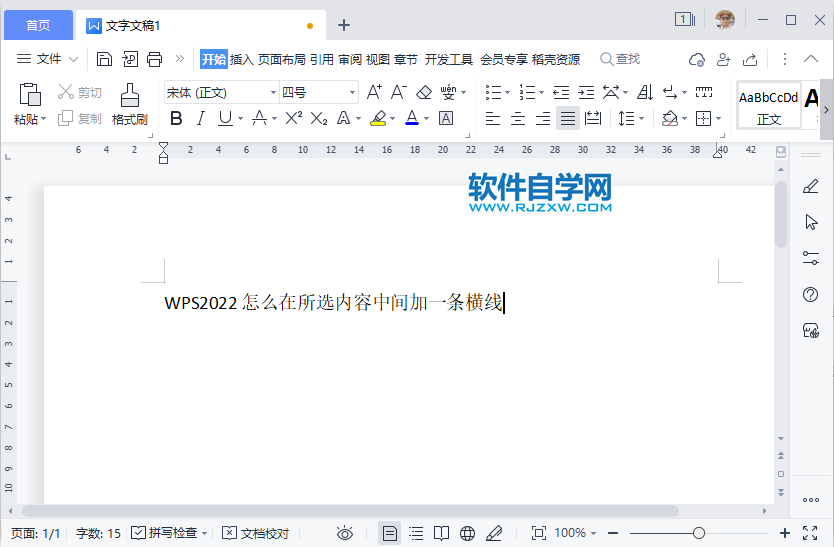Switch to the Home page tab
Viewport: 834px width, 547px height.
click(38, 25)
